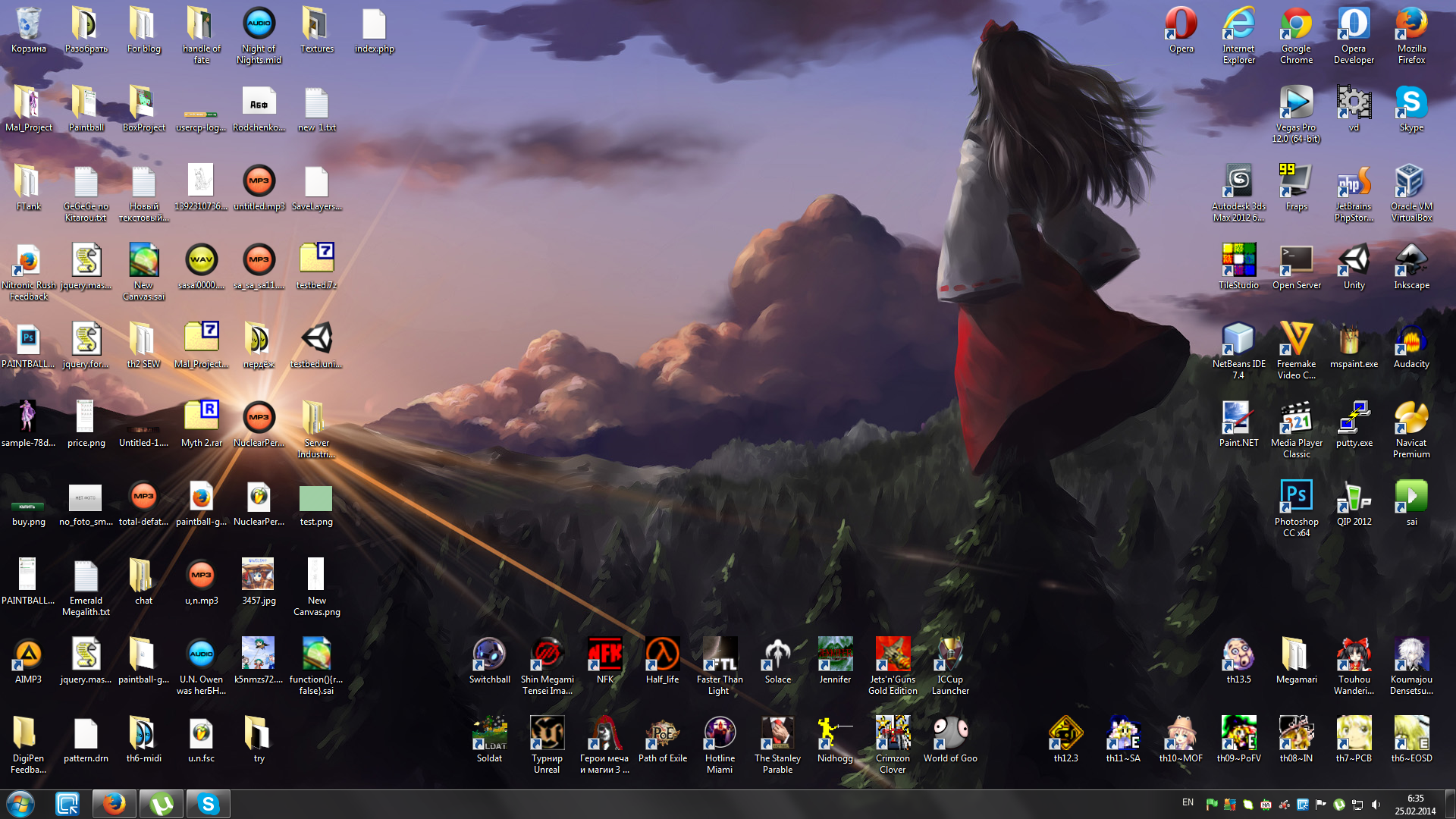1456x819 pixels.
Task: Select the Path of Exile icon
Action: tap(662, 734)
